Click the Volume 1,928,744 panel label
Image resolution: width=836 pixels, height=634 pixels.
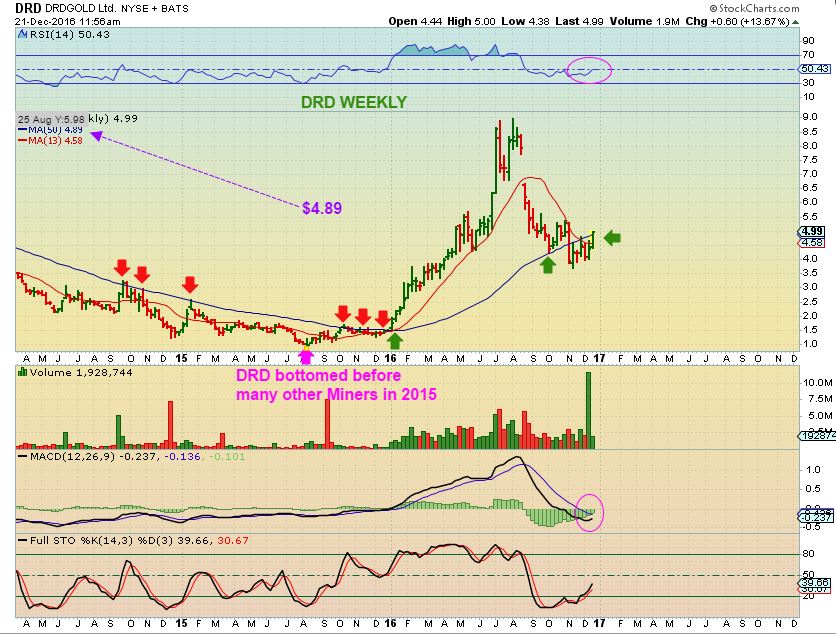(81, 372)
